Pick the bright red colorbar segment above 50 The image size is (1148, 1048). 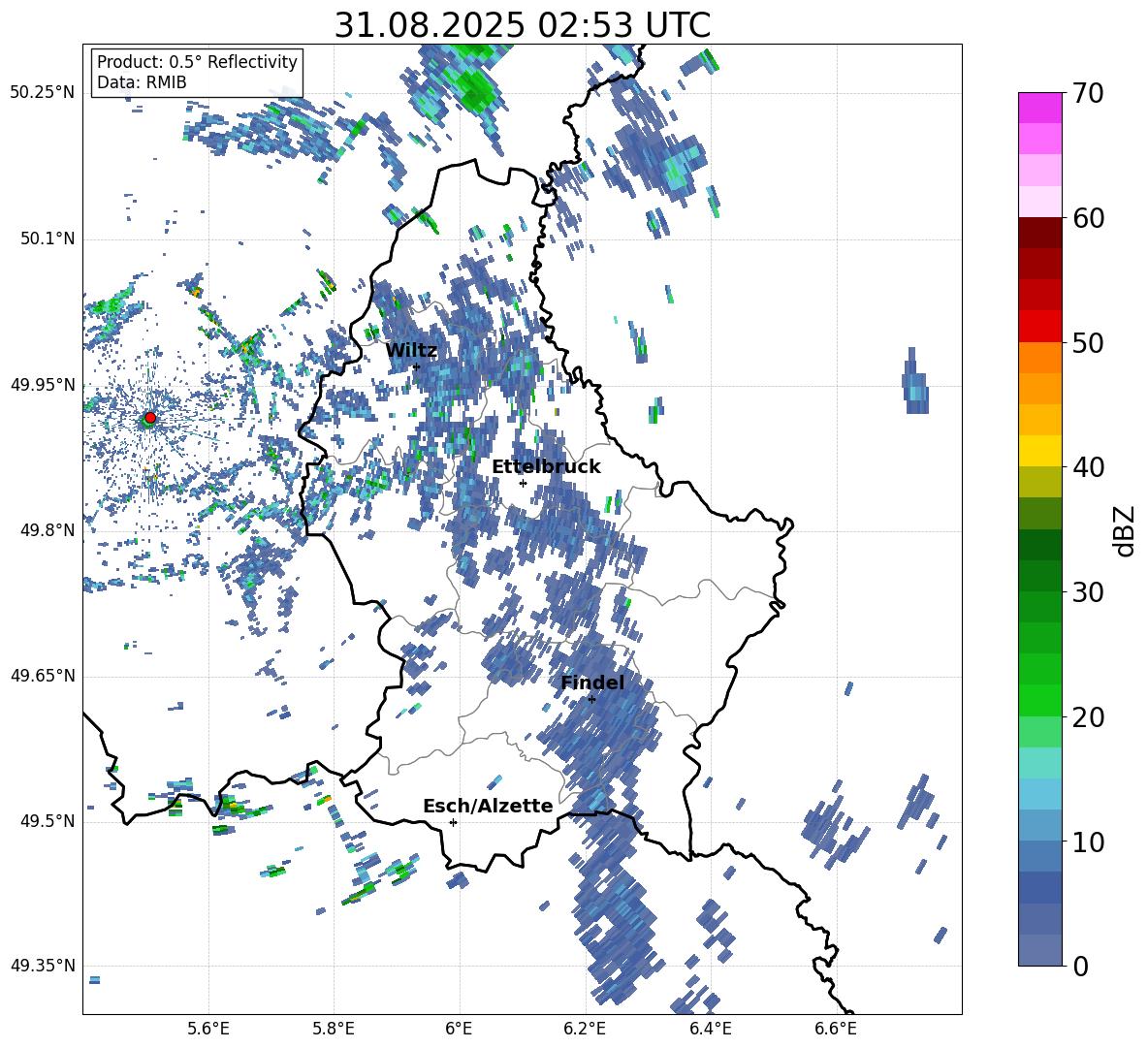click(x=1039, y=327)
